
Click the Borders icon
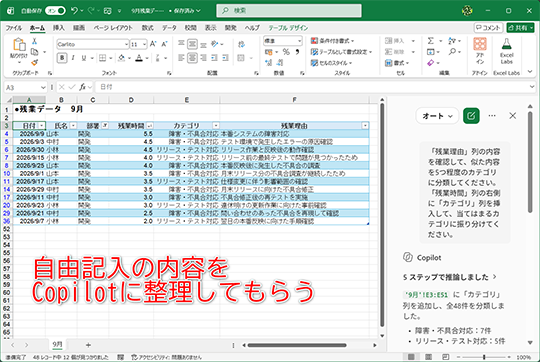(x=103, y=58)
